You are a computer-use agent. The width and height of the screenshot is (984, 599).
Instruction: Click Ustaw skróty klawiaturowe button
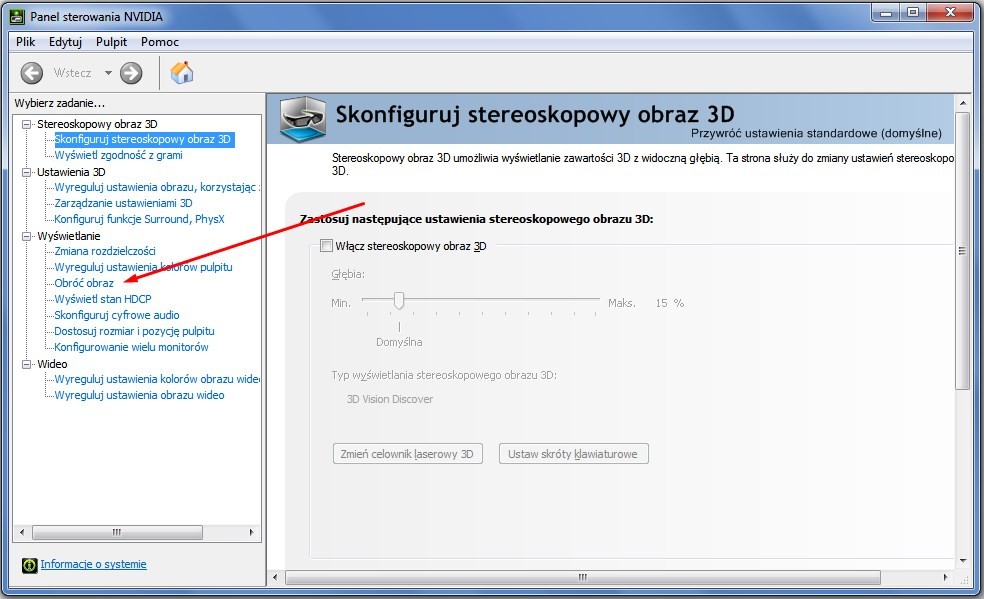click(574, 454)
